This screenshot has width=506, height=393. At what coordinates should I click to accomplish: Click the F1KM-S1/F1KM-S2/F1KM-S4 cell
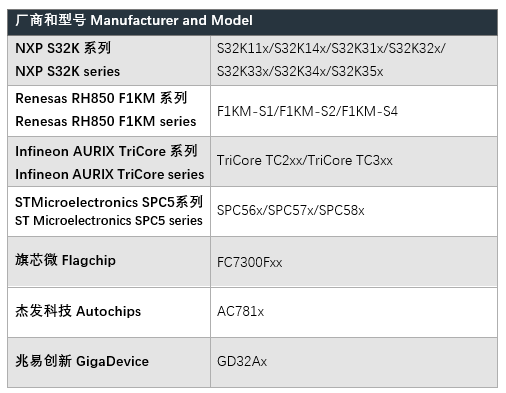coord(354,111)
